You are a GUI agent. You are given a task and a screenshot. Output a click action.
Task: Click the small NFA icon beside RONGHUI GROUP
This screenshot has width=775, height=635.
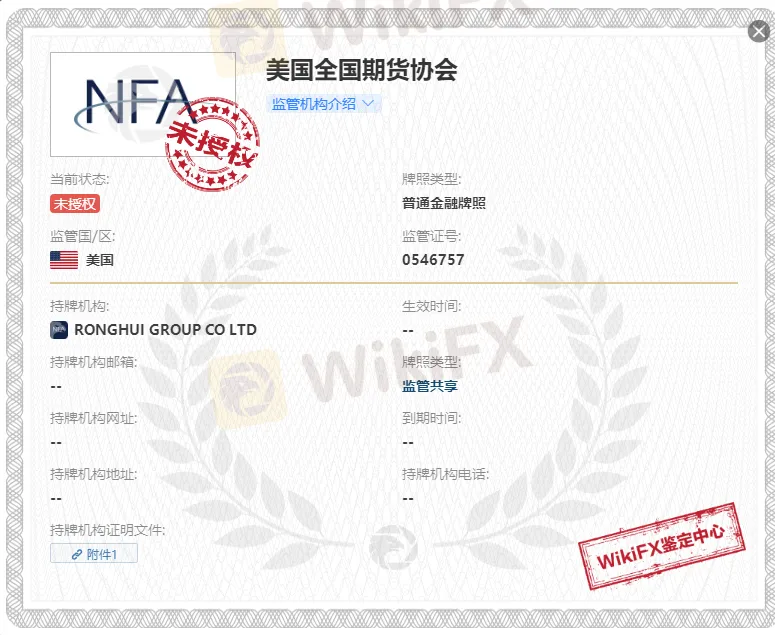point(58,329)
